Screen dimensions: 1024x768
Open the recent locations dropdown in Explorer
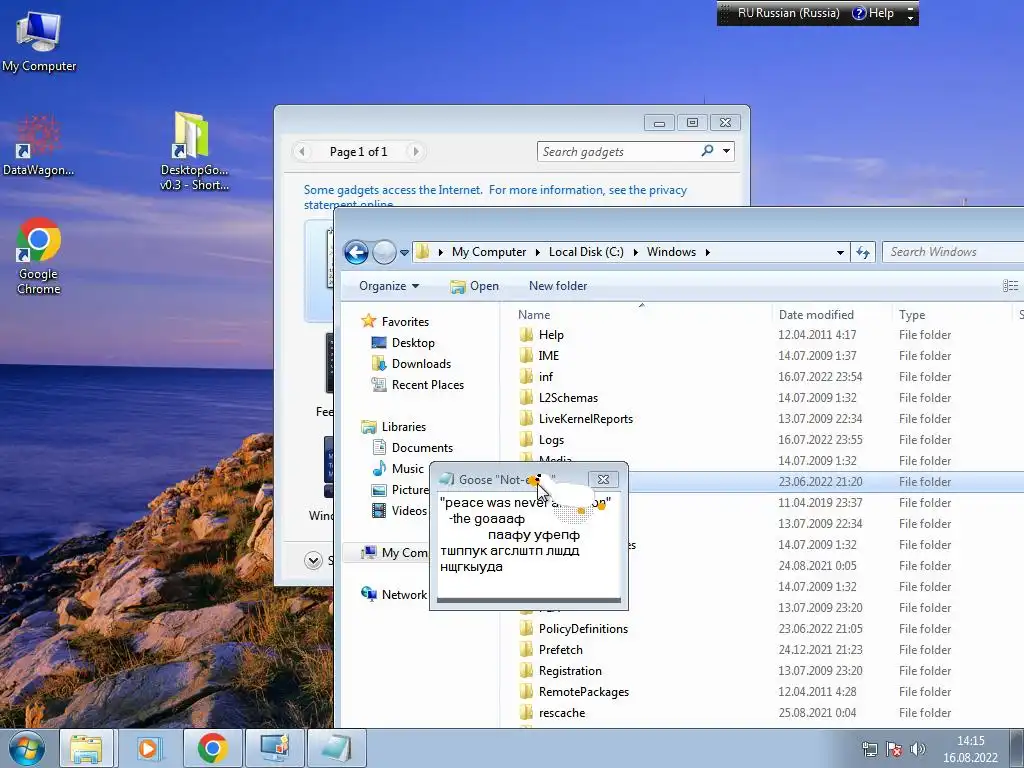click(404, 253)
